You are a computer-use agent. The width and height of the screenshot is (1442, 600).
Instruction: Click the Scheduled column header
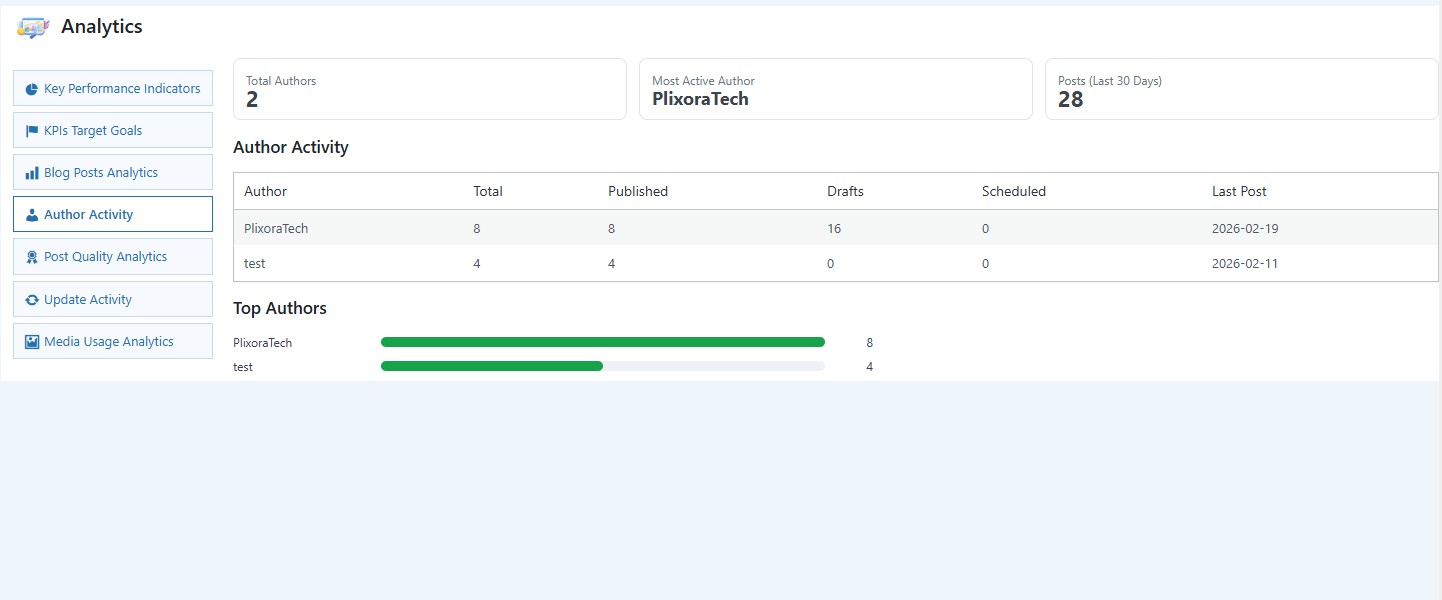click(x=1013, y=191)
